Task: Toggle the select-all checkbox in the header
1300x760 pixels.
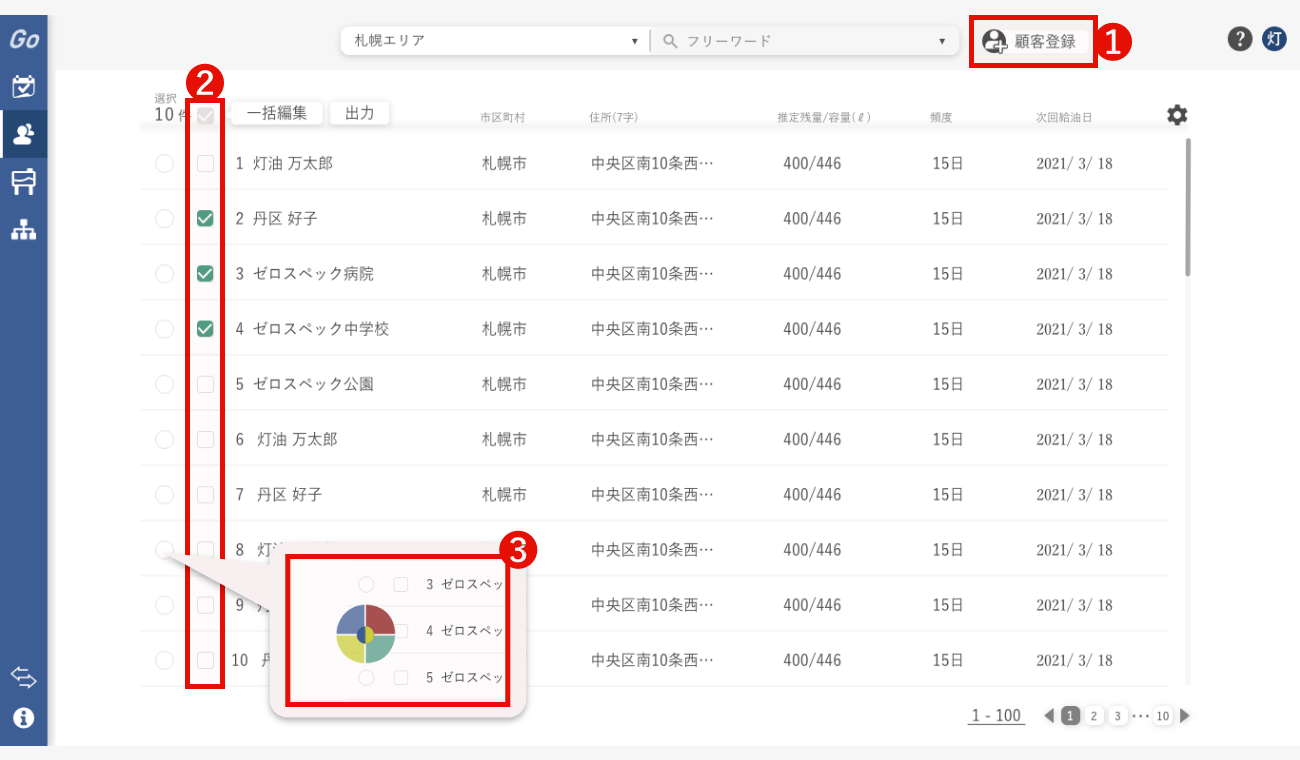Action: click(205, 116)
